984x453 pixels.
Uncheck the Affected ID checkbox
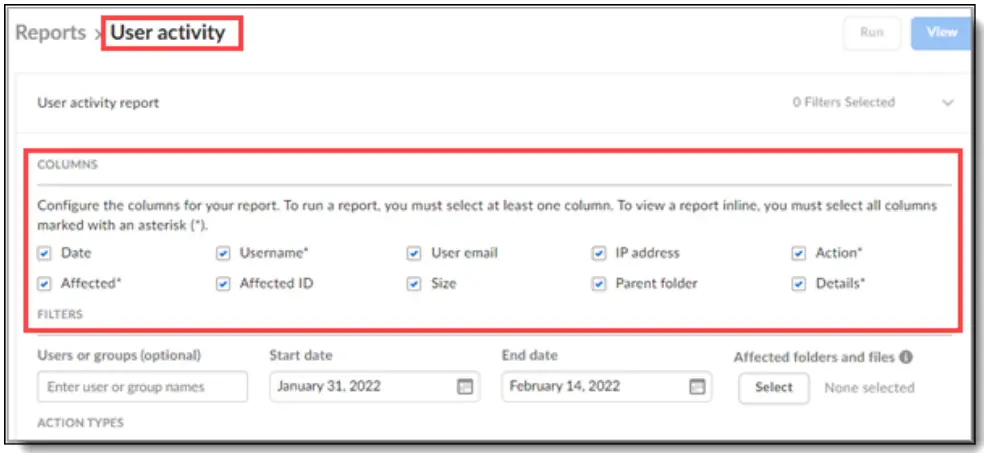coord(223,284)
